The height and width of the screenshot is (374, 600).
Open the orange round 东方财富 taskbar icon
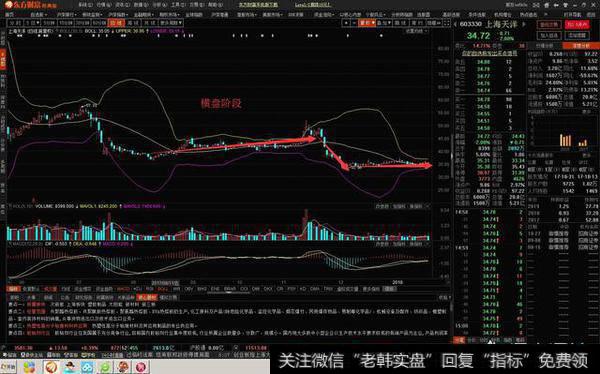[x=51, y=367]
